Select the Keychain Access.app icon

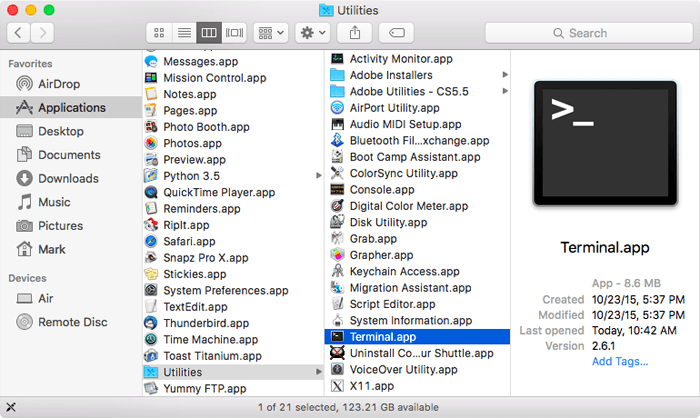[337, 271]
